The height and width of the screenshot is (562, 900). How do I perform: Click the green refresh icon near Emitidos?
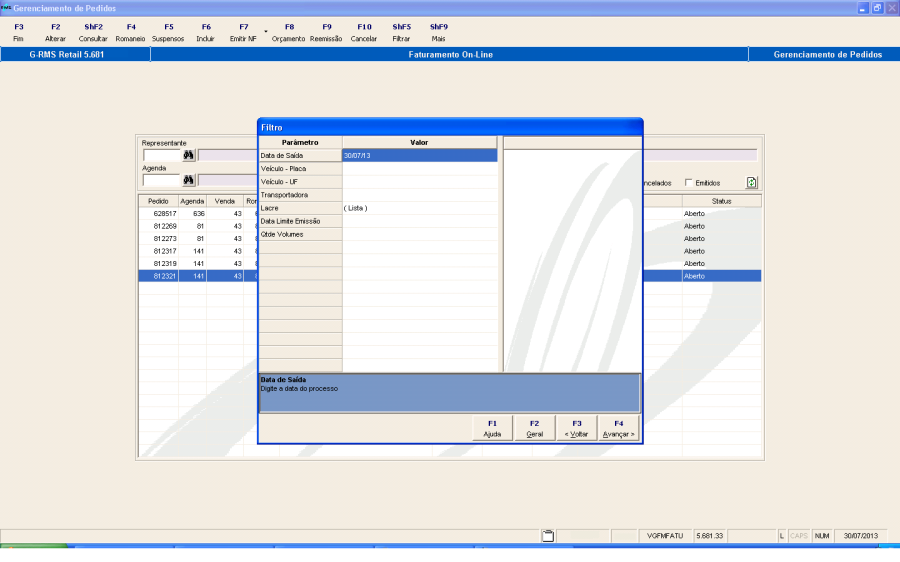tap(751, 183)
